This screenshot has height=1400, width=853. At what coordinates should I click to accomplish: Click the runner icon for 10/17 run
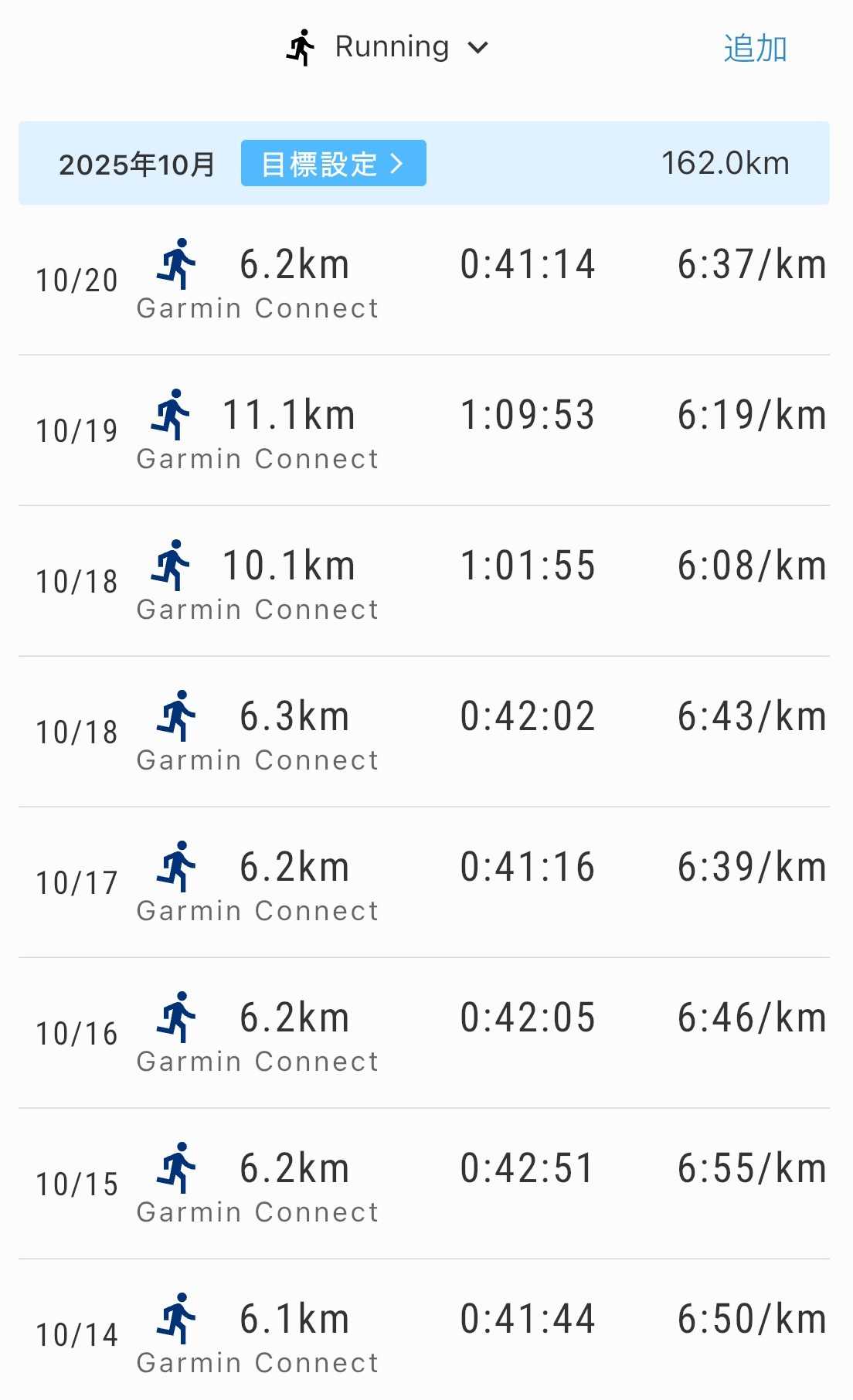point(177,867)
